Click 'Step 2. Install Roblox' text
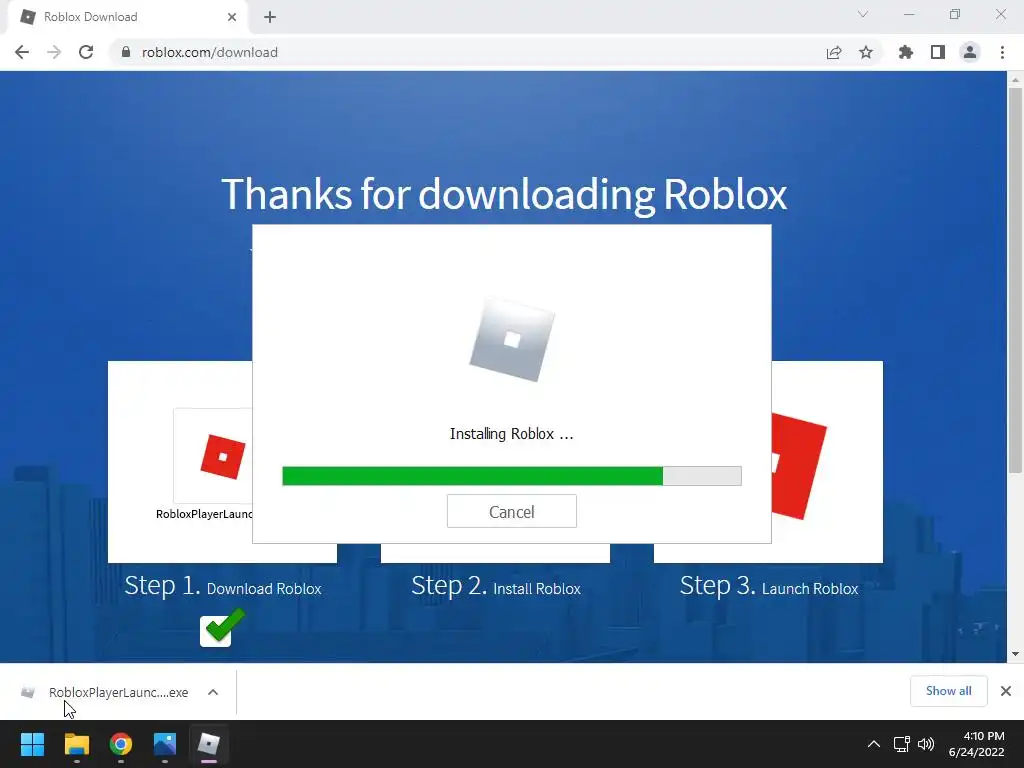The width and height of the screenshot is (1024, 768). click(x=496, y=586)
